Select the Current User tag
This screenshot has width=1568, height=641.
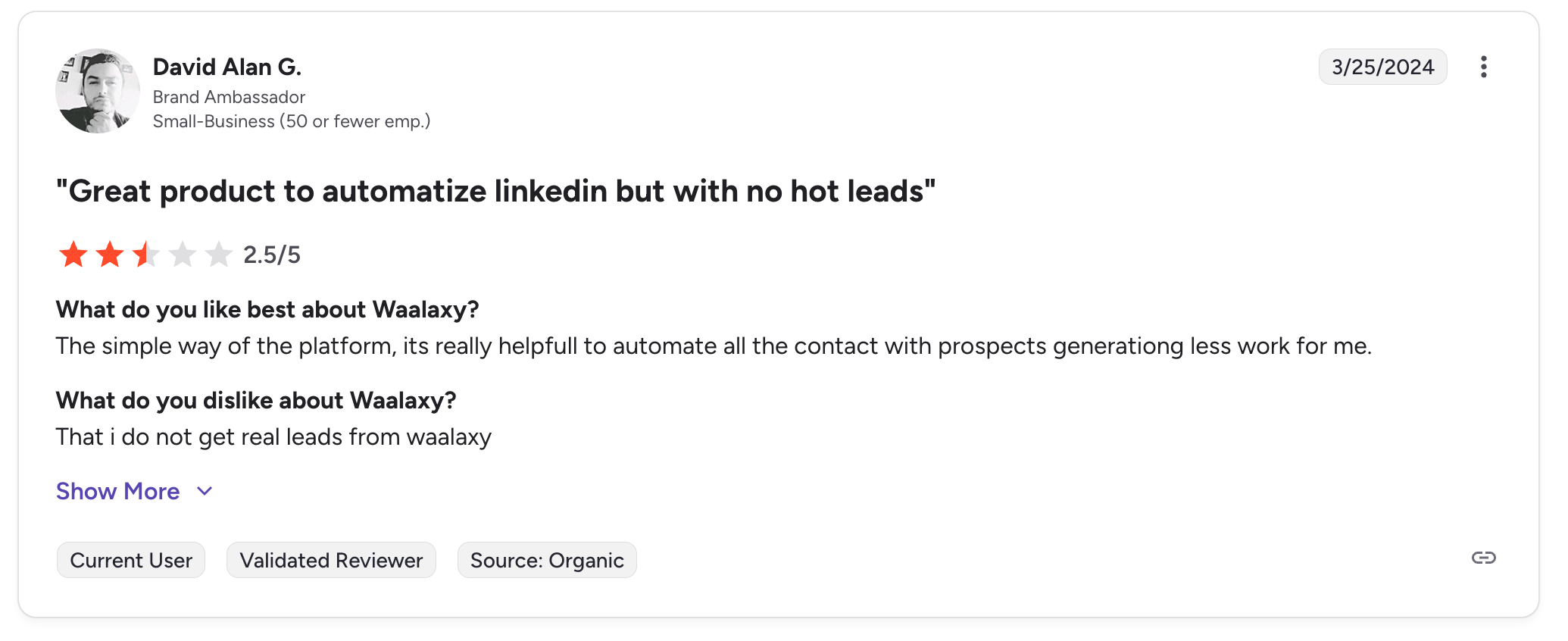click(x=131, y=561)
